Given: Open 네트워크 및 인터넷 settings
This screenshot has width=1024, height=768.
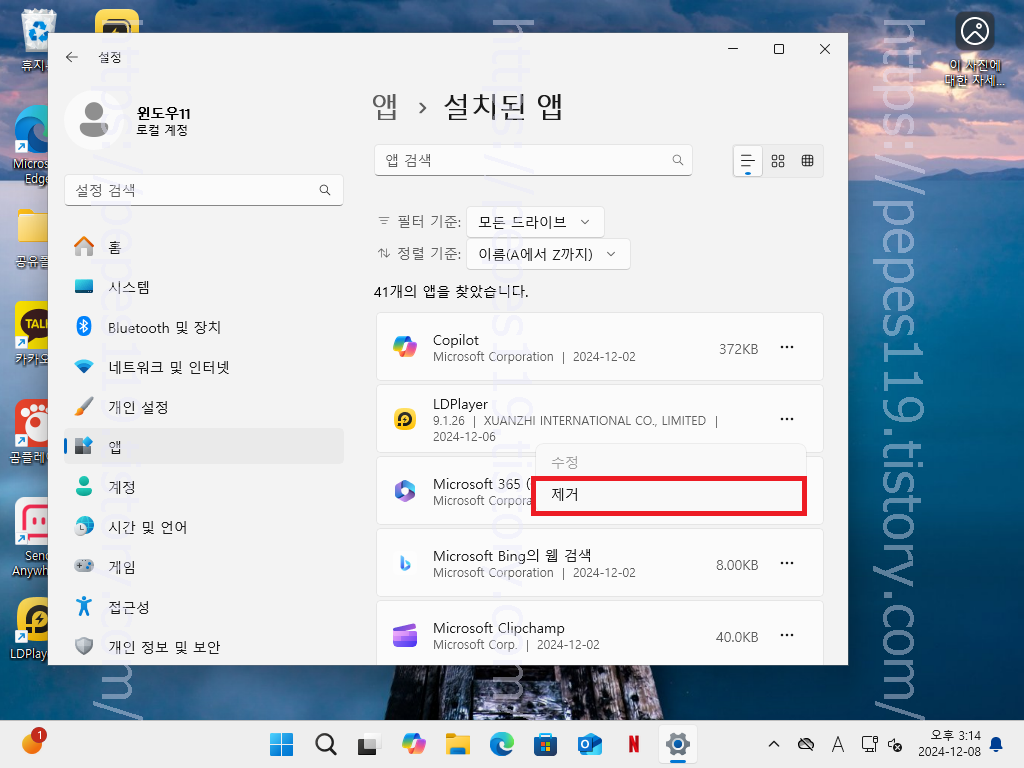Looking at the screenshot, I should point(204,367).
